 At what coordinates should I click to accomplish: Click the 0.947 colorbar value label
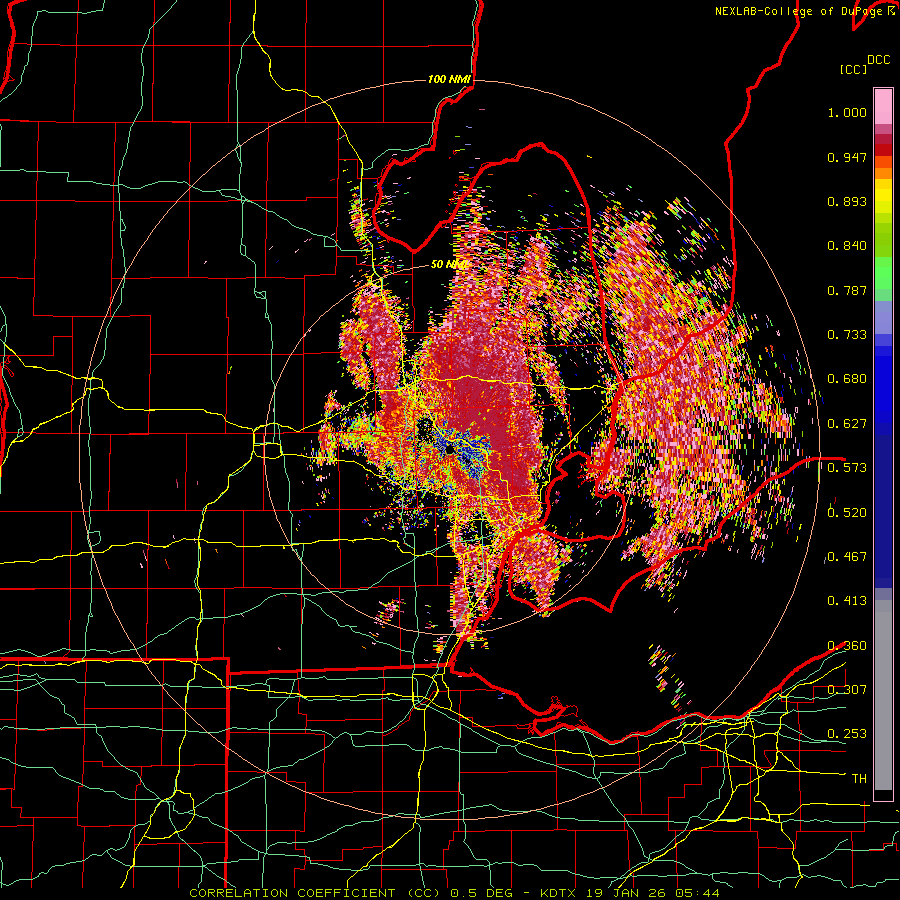tap(847, 157)
